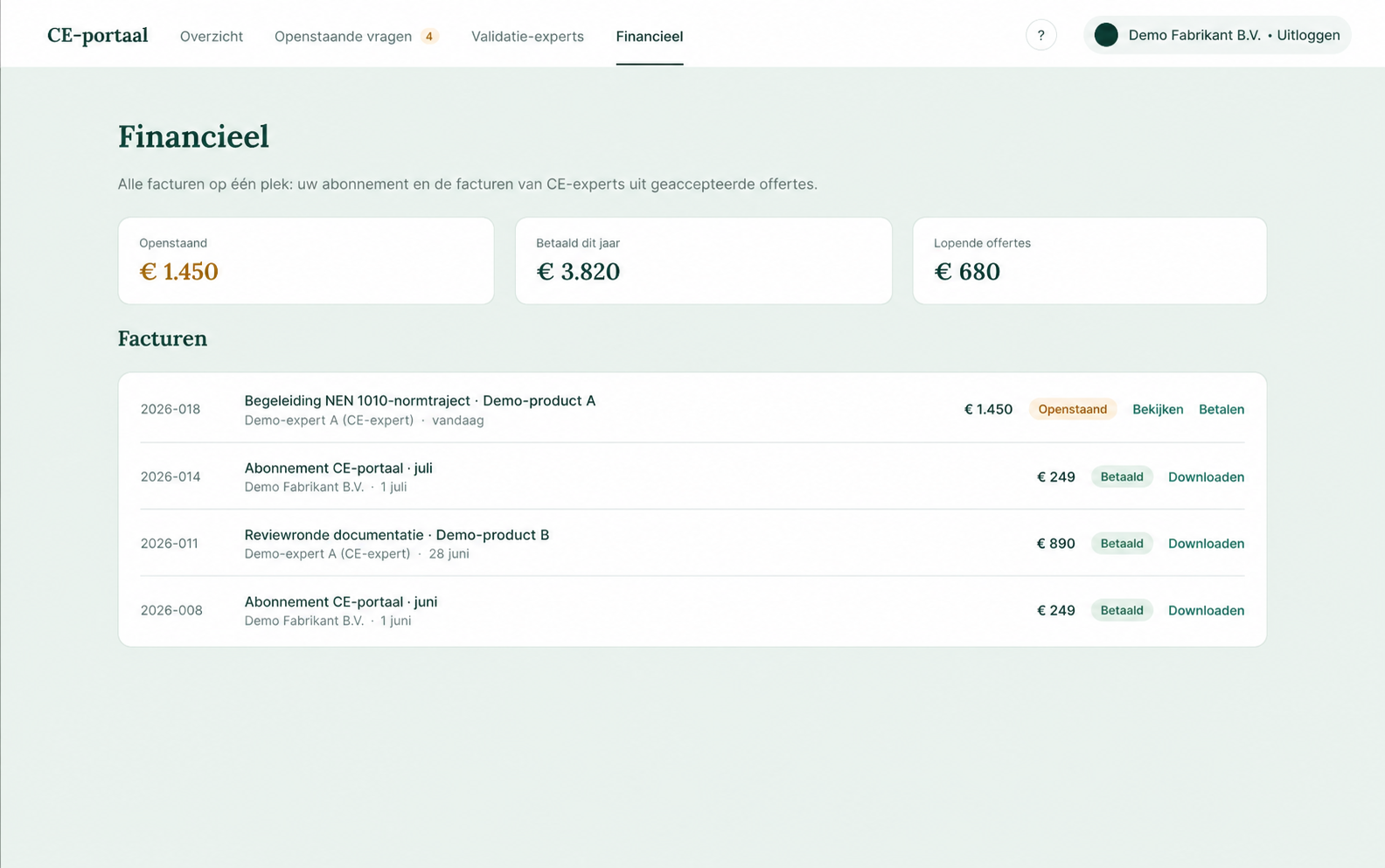
Task: Open the Openstaand € 1.450 summary card
Action: (x=306, y=260)
